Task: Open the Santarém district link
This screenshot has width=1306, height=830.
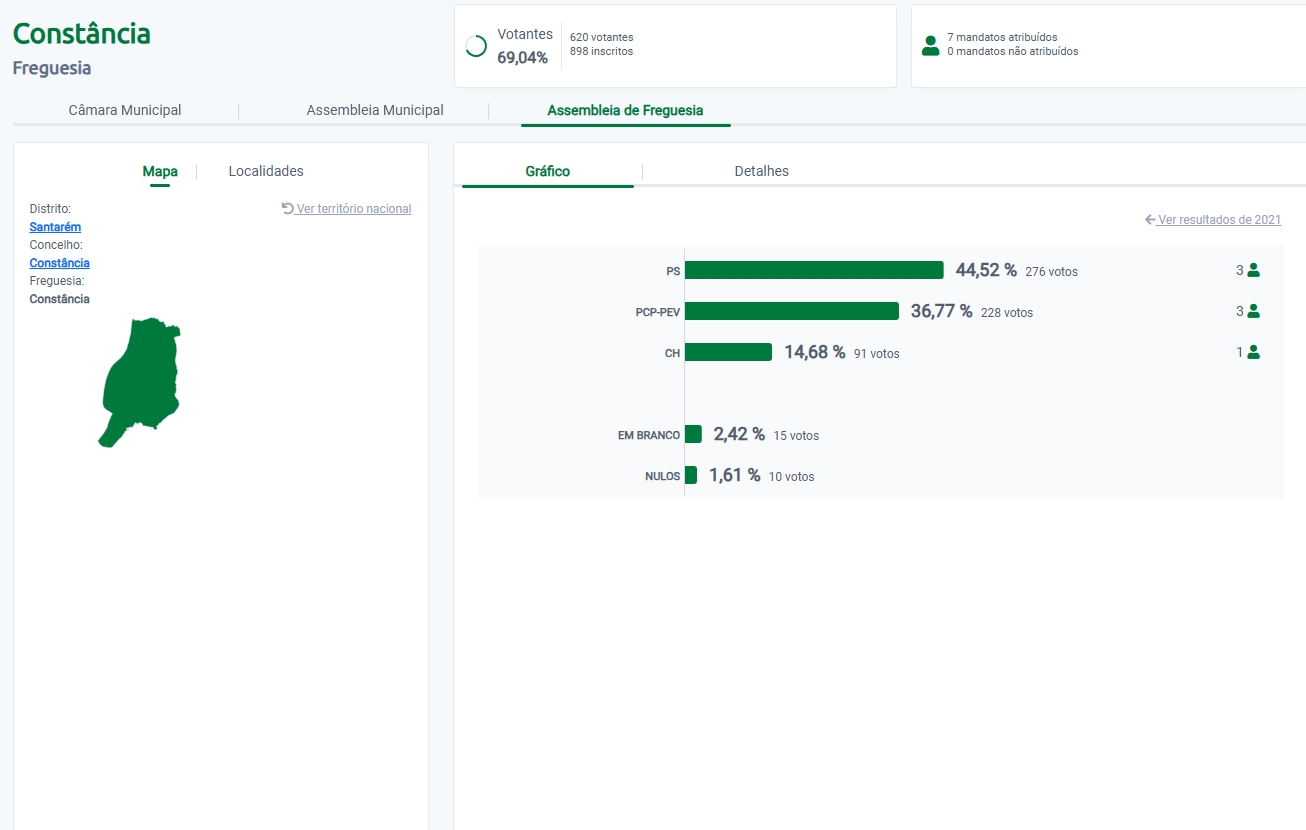Action: point(55,227)
